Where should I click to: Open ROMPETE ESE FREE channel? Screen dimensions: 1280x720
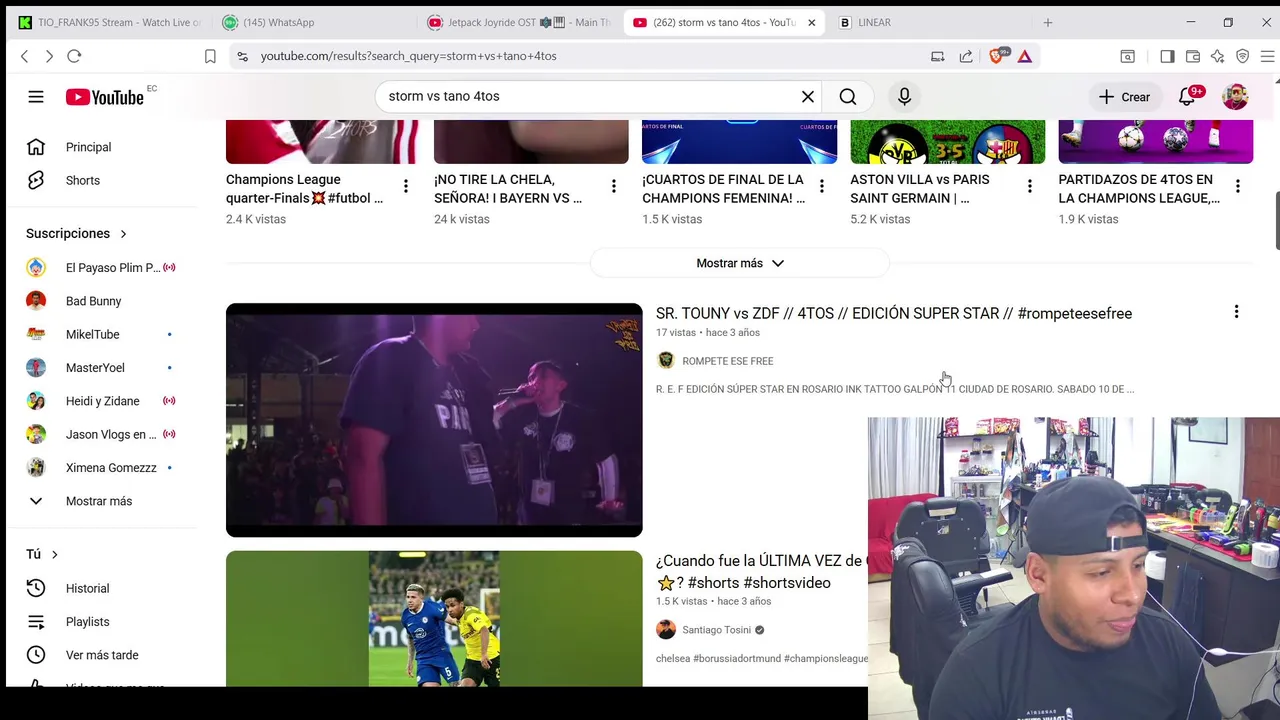[727, 361]
